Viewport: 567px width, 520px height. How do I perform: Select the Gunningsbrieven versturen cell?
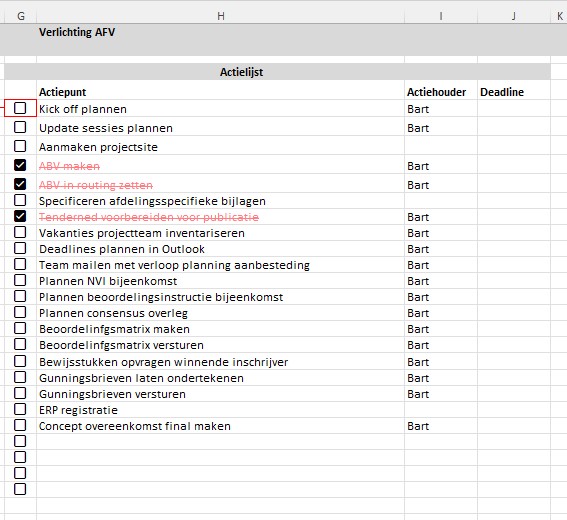(x=221, y=393)
